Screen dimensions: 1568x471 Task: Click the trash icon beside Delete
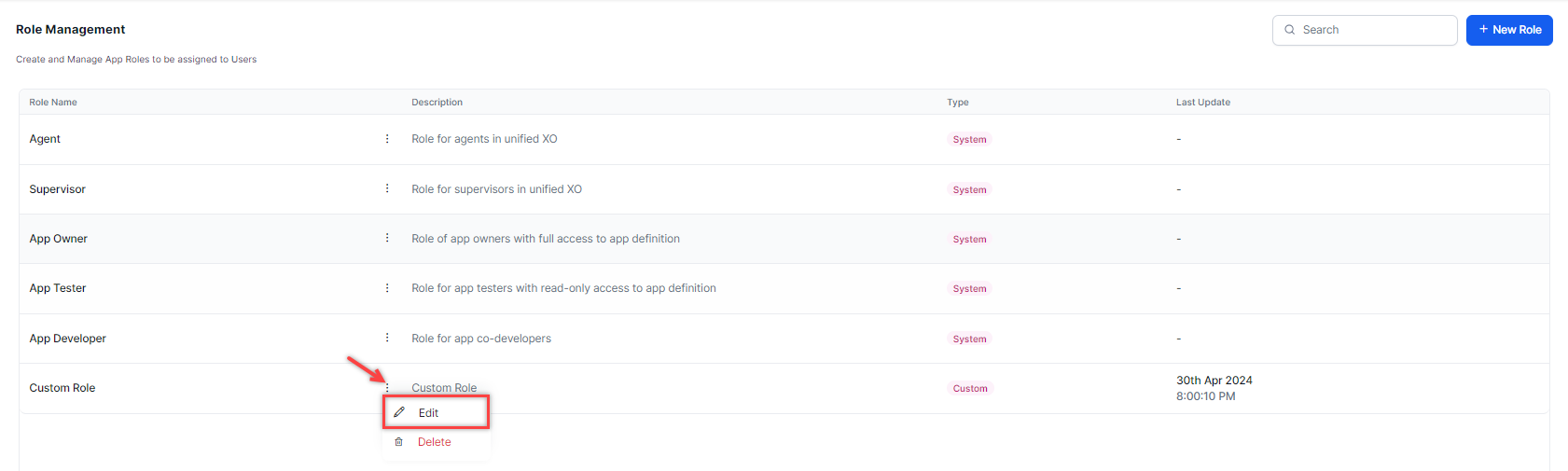tap(398, 442)
